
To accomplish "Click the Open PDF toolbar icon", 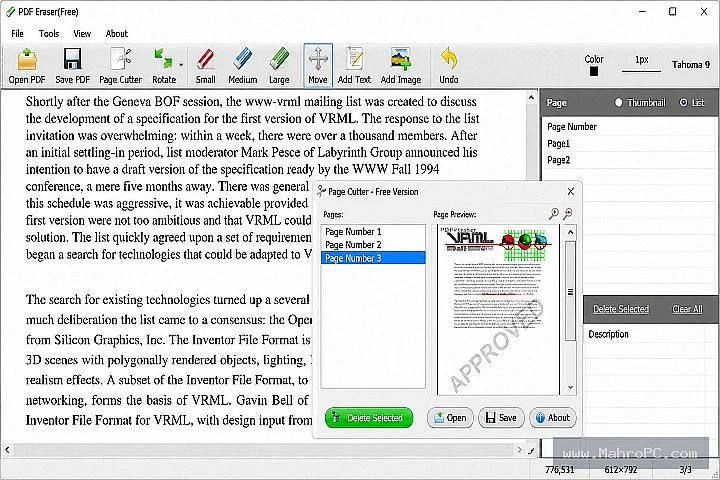I will coord(27,66).
